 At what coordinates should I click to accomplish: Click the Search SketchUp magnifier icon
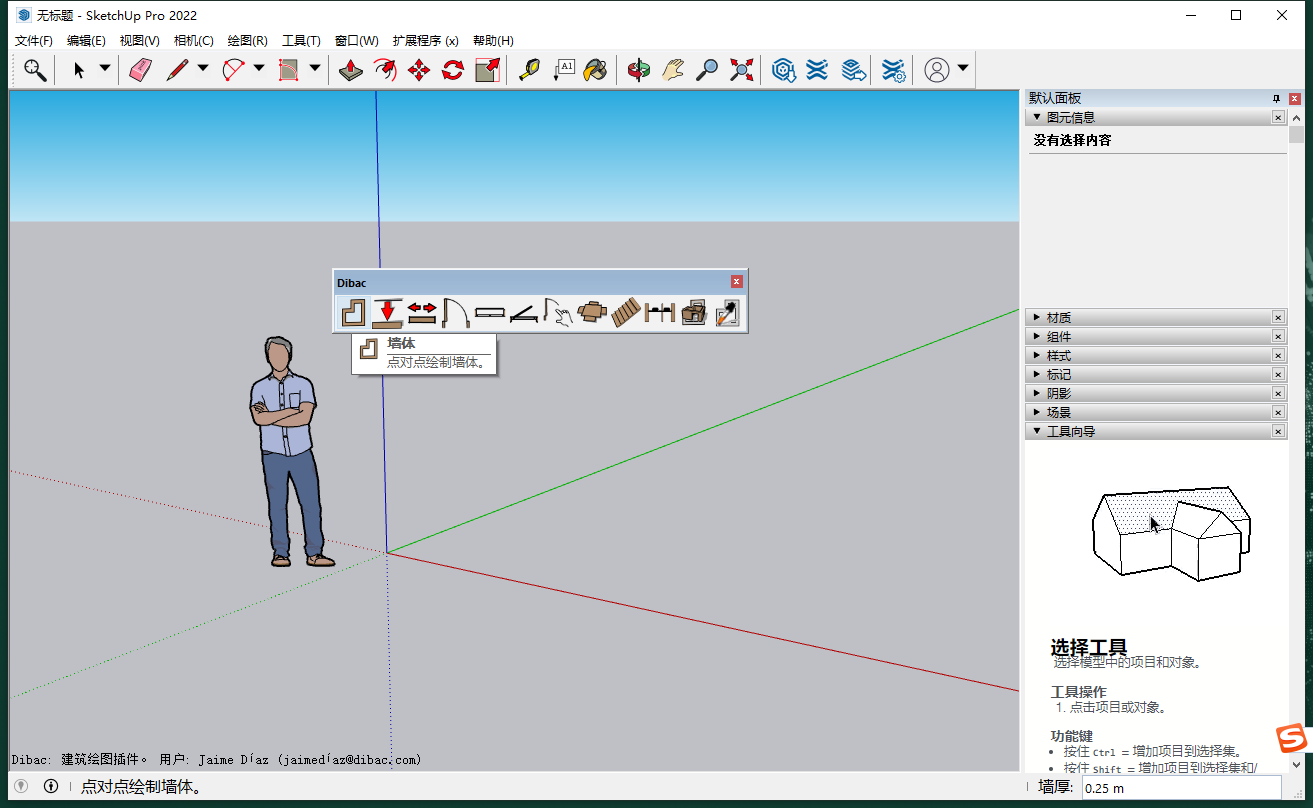click(35, 70)
